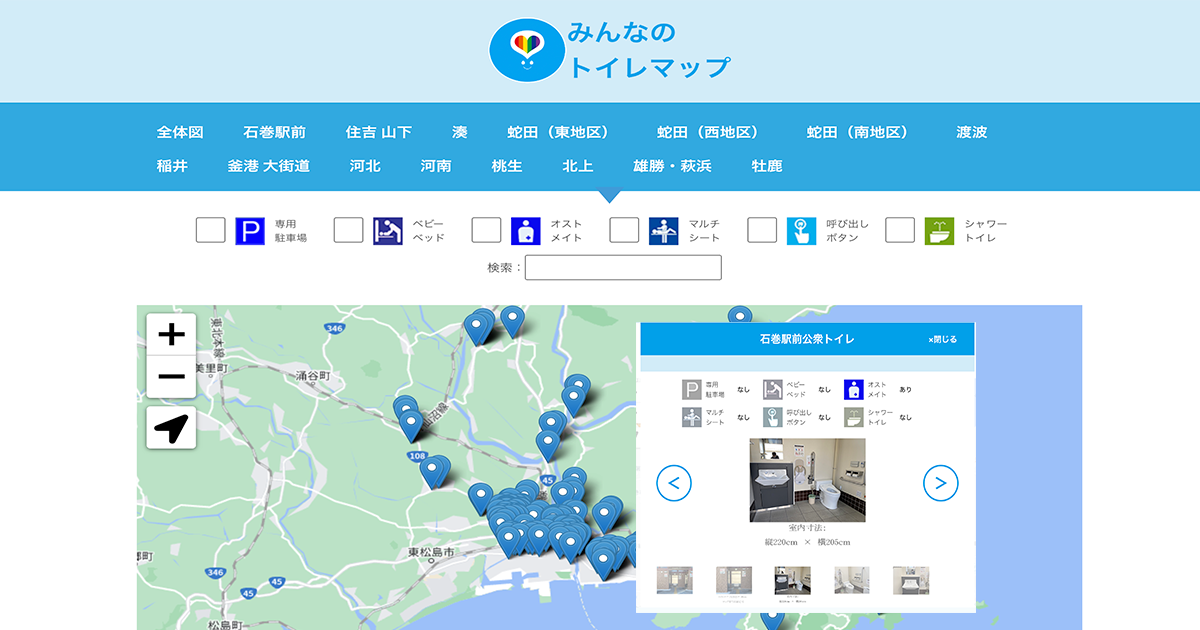
Task: Select the マルチシート multi-seat filter icon
Action: tap(663, 230)
